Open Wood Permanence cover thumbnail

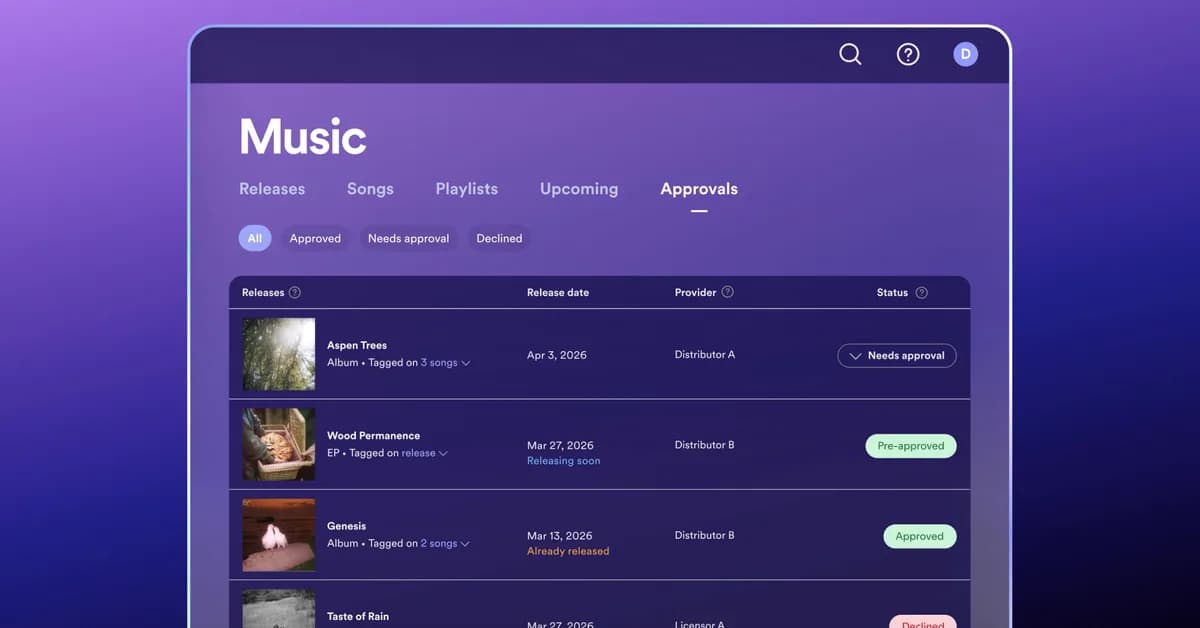(279, 444)
